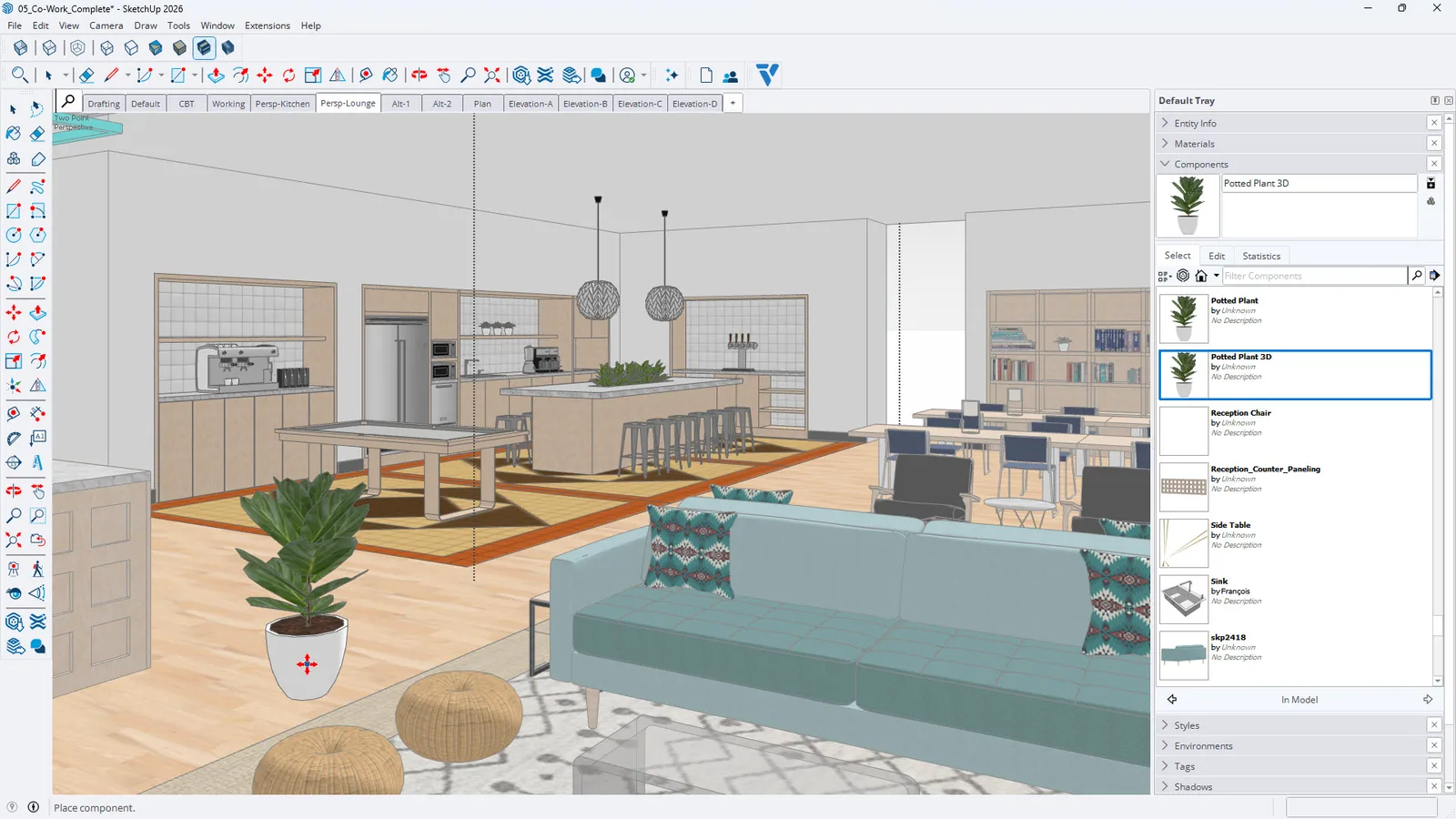Click the Filter Components search field
The height and width of the screenshot is (819, 1456).
pos(1314,276)
